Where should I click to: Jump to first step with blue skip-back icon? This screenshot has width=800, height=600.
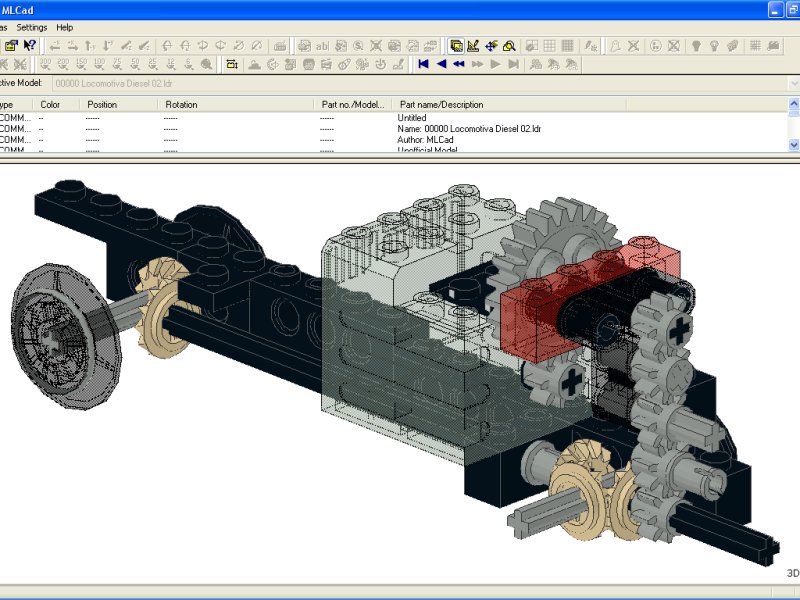tap(423, 64)
